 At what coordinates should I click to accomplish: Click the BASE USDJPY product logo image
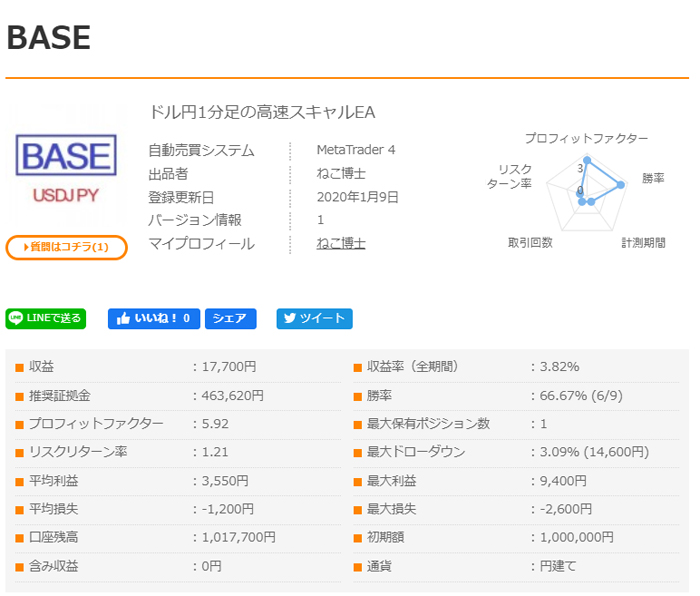click(x=66, y=167)
